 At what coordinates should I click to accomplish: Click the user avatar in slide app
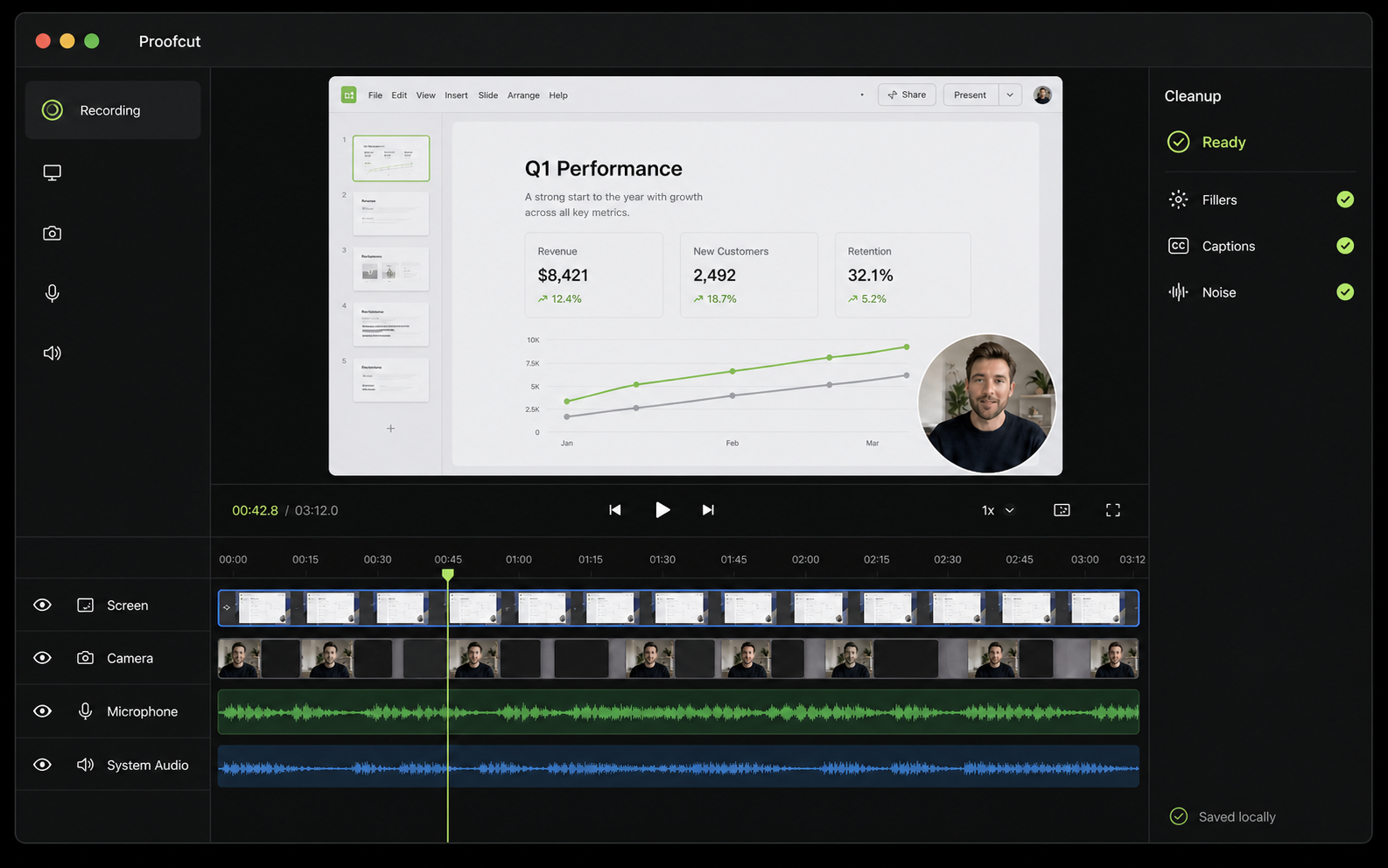click(x=1042, y=94)
